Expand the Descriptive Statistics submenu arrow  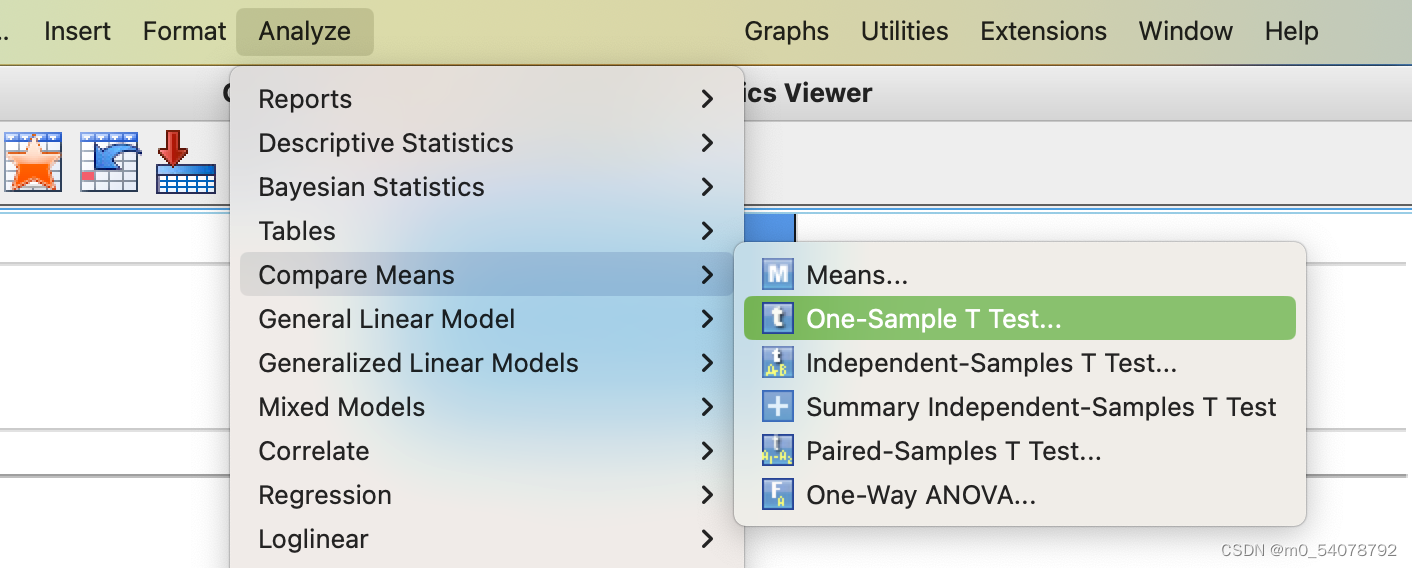tap(707, 143)
